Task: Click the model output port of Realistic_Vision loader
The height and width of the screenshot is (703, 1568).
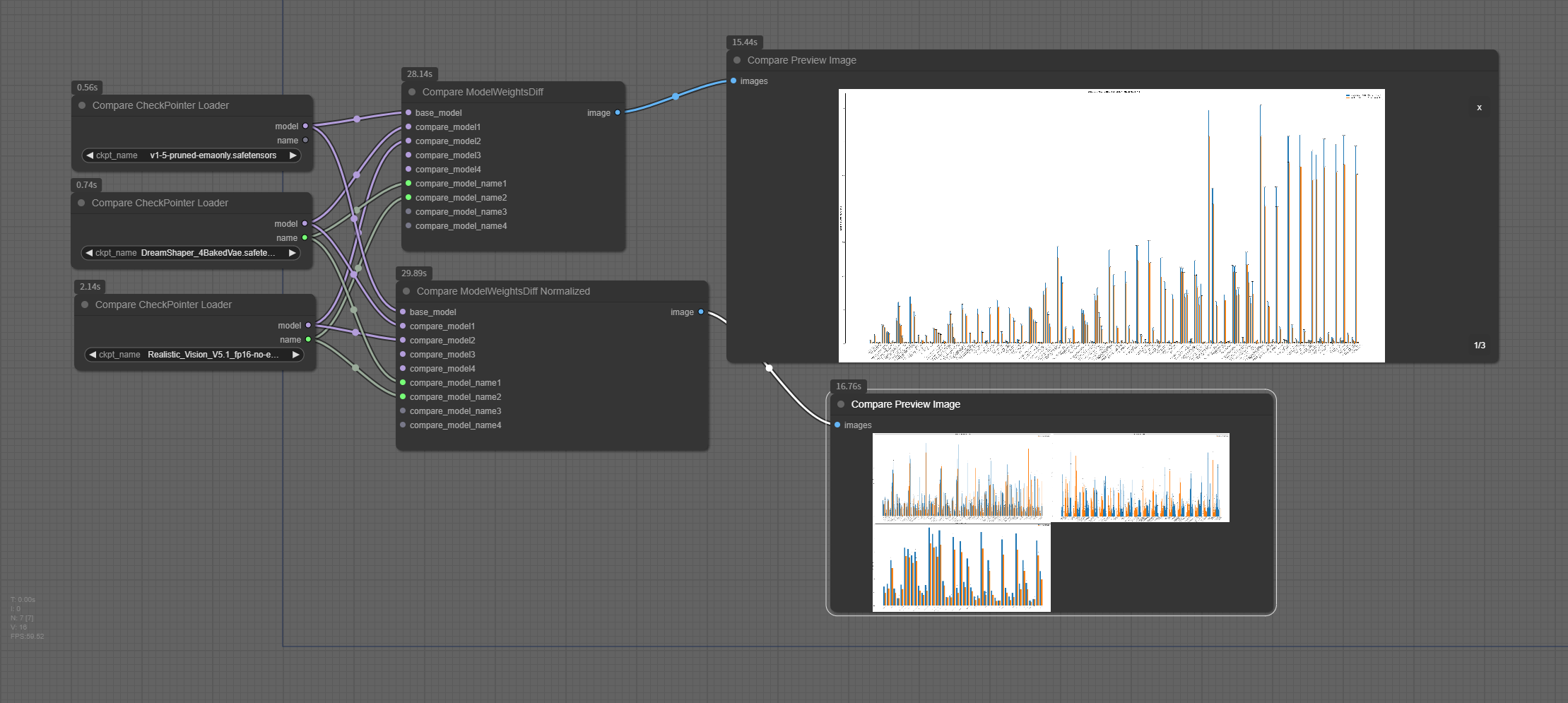Action: point(308,325)
